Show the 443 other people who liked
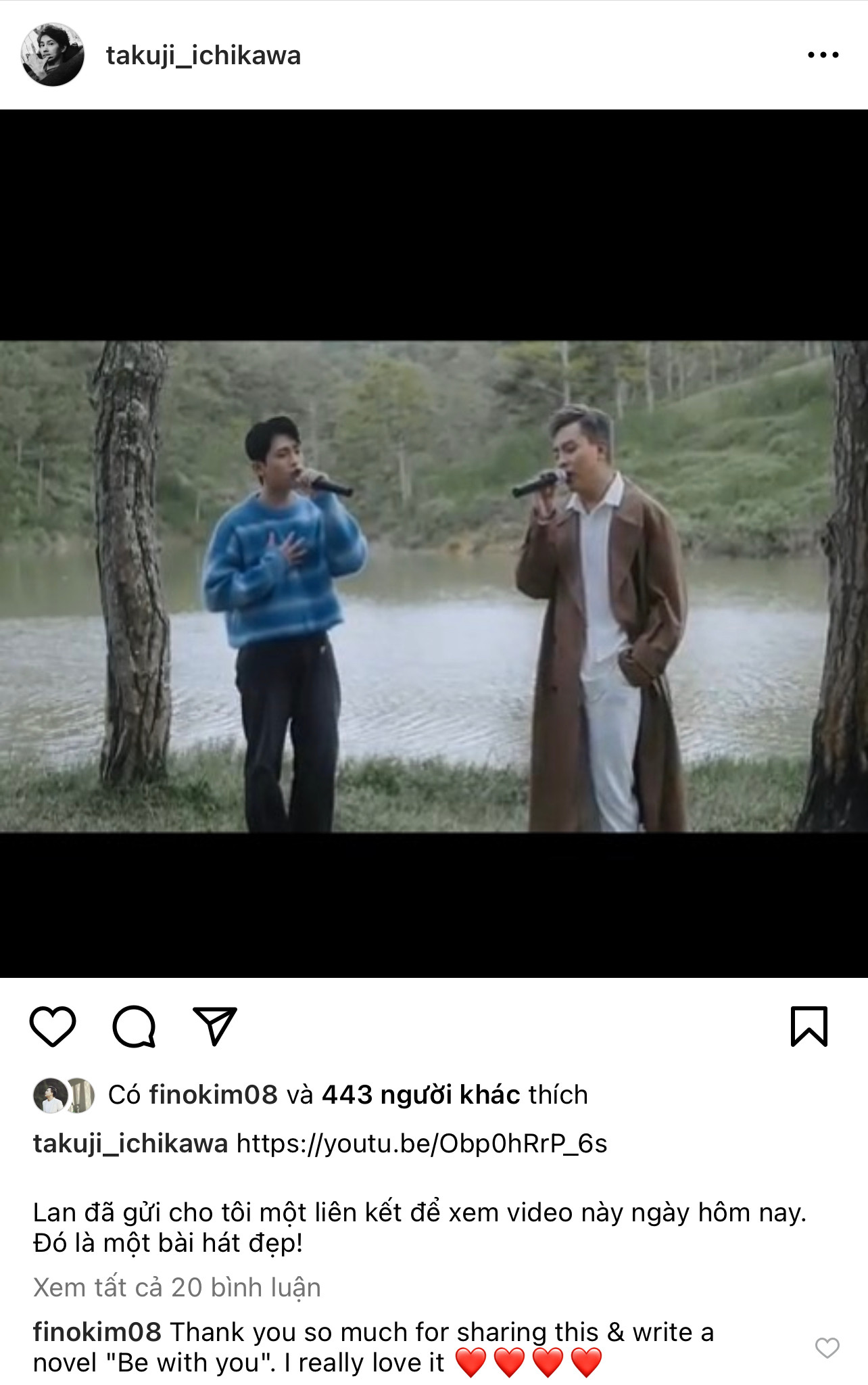The width and height of the screenshot is (868, 1385). pos(421,1094)
